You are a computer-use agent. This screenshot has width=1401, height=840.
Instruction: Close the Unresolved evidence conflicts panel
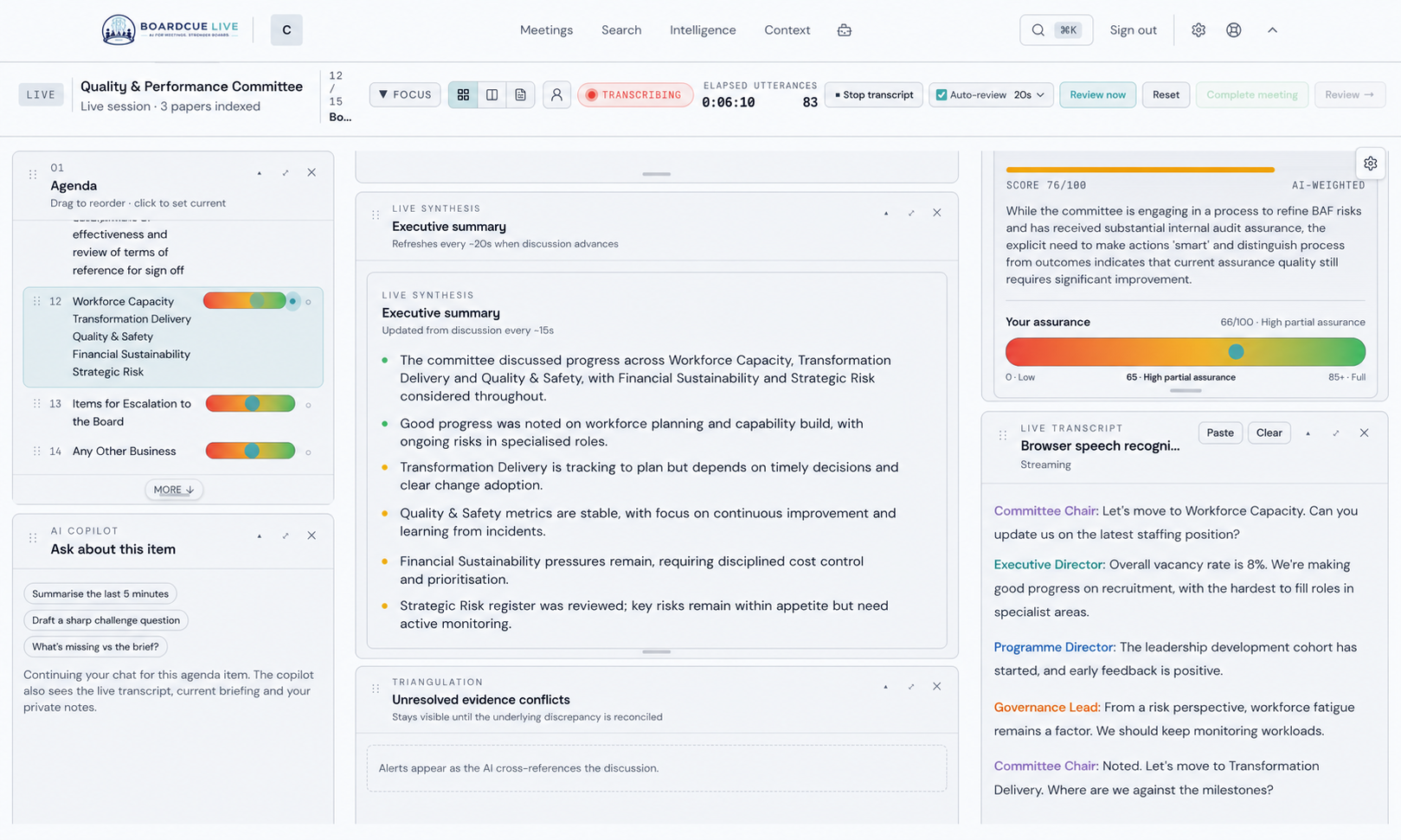pos(937,687)
